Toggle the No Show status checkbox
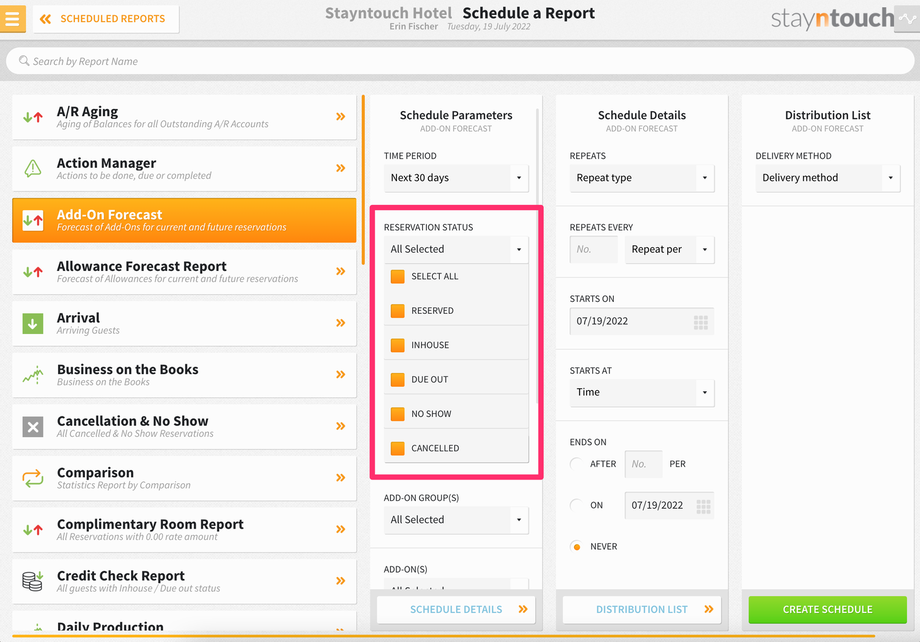Viewport: 920px width, 642px height. 398,414
